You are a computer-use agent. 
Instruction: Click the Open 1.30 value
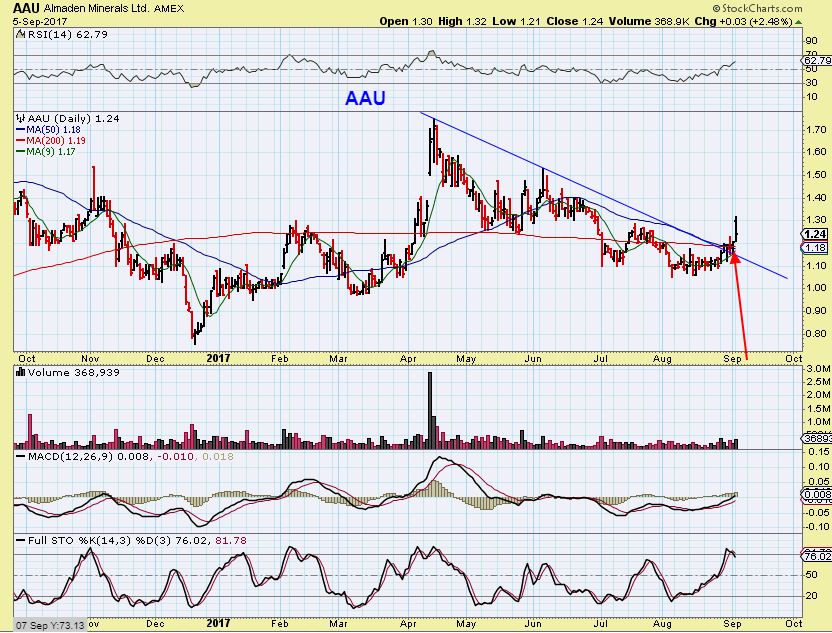(406, 22)
